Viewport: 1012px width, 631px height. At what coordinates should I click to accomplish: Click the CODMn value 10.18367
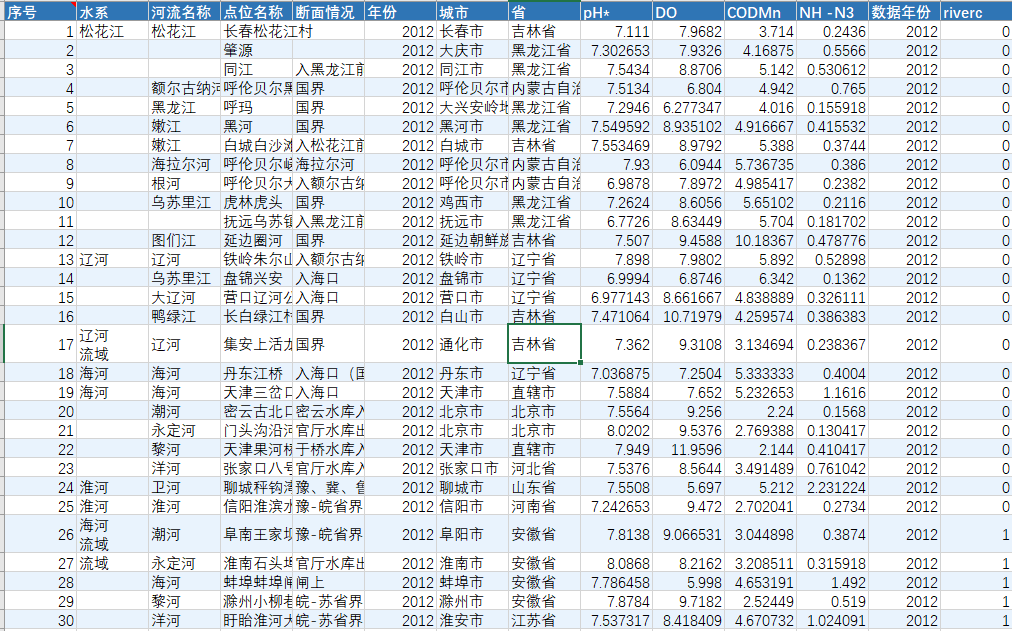click(x=760, y=241)
